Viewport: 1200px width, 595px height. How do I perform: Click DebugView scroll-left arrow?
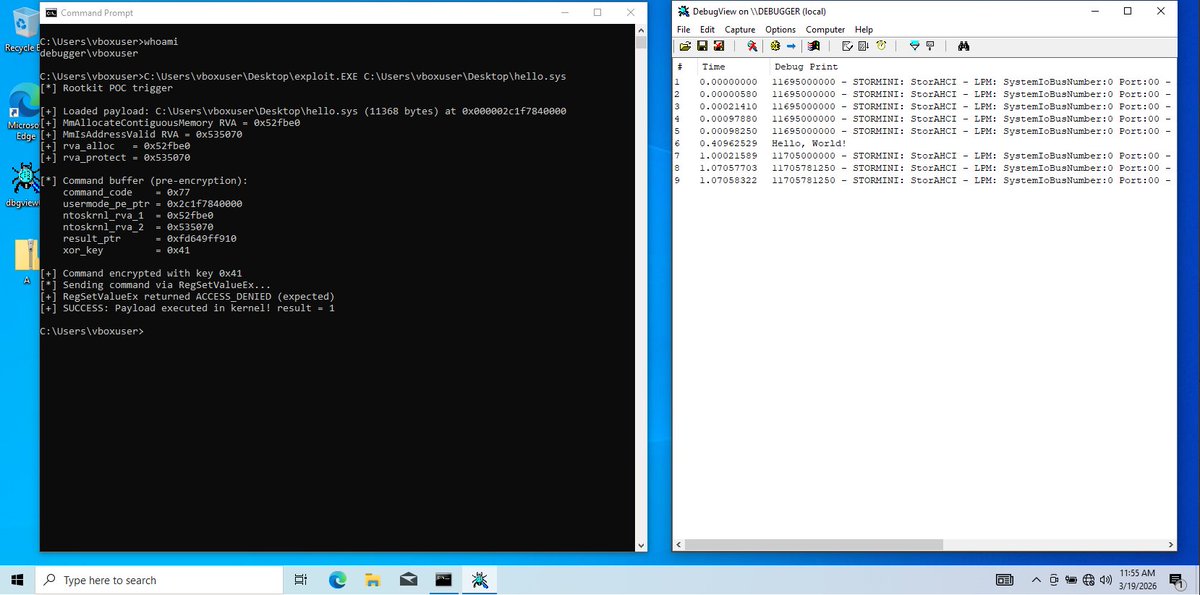coord(679,545)
